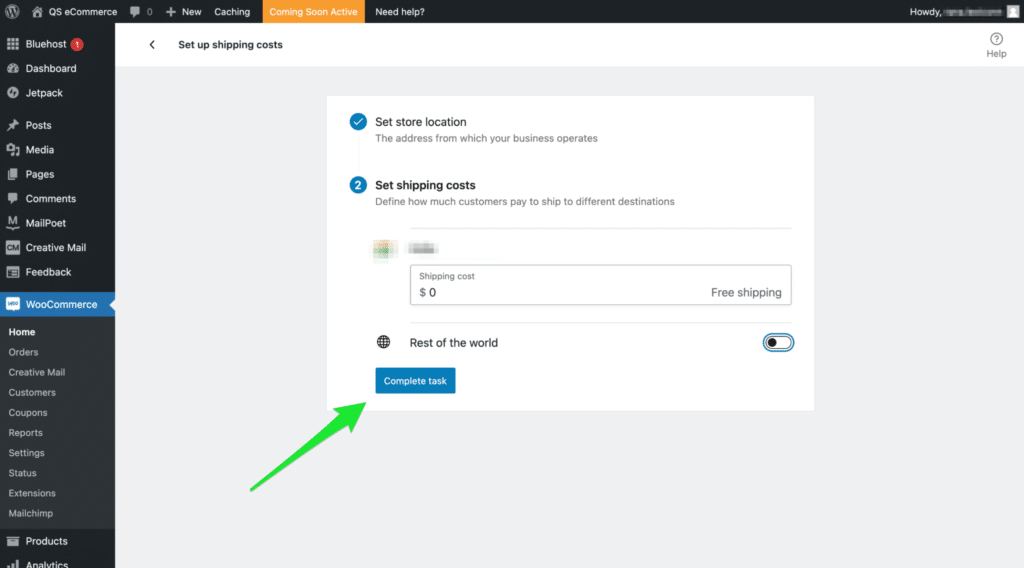Open the New menu in admin bar
This screenshot has width=1024, height=568.
pyautogui.click(x=184, y=12)
